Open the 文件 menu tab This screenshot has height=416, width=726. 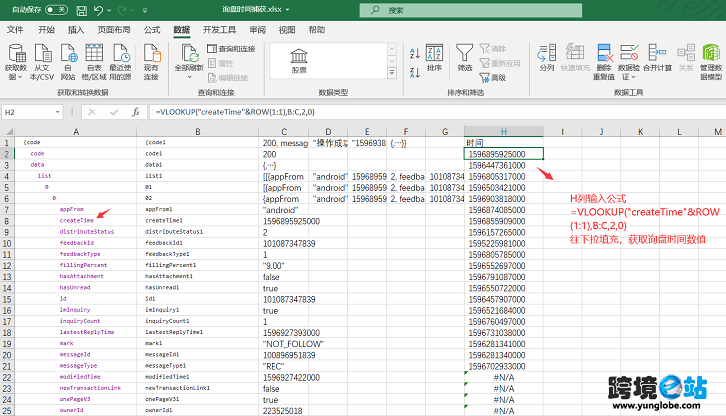(x=15, y=30)
